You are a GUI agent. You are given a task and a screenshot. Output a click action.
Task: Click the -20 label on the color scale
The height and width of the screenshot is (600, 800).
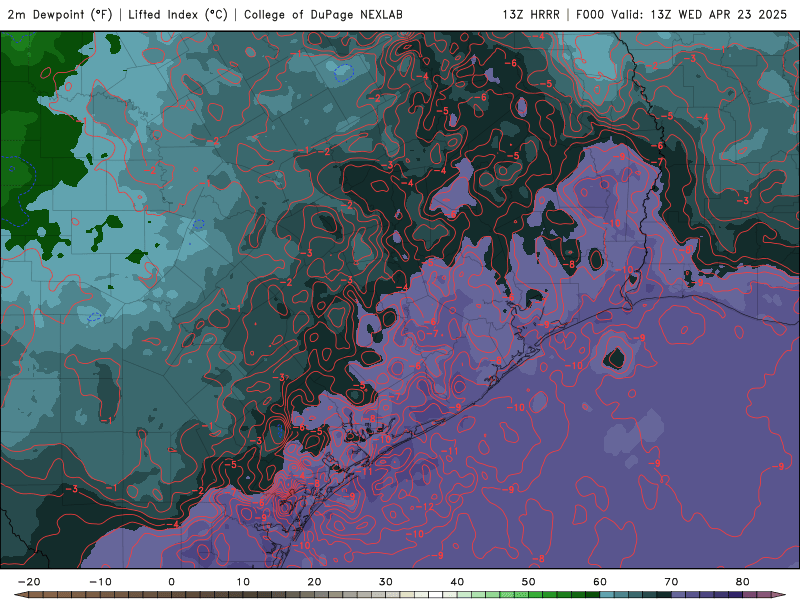pyautogui.click(x=29, y=582)
